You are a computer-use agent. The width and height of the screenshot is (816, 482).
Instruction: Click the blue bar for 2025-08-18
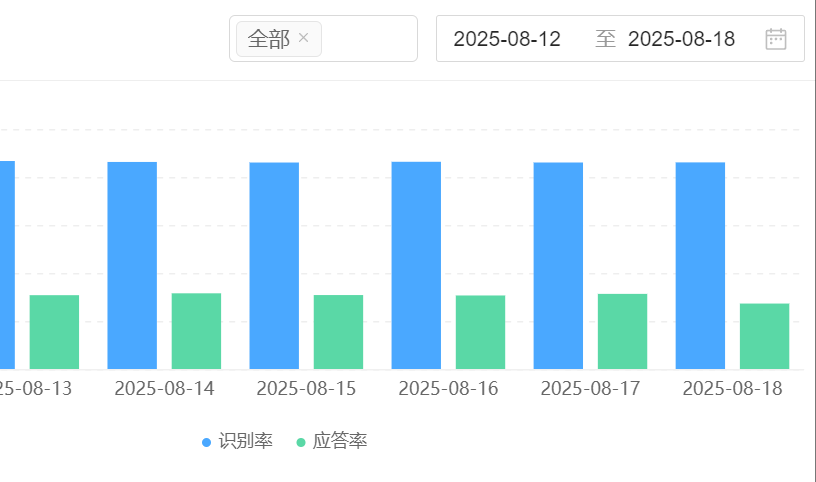pyautogui.click(x=700, y=265)
